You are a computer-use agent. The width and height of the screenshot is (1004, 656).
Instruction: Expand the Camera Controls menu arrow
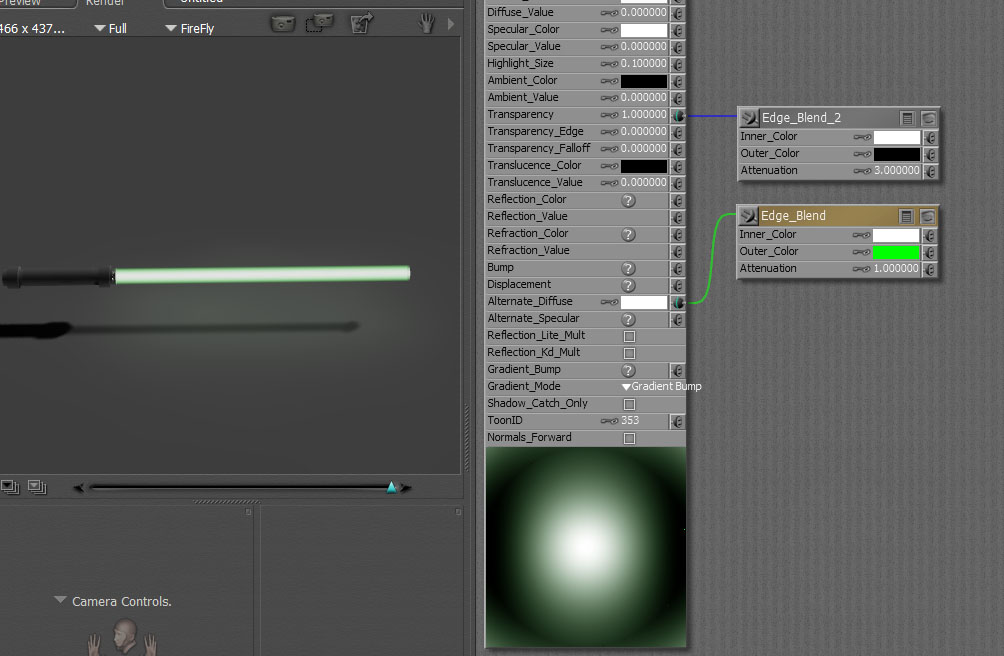tap(61, 601)
